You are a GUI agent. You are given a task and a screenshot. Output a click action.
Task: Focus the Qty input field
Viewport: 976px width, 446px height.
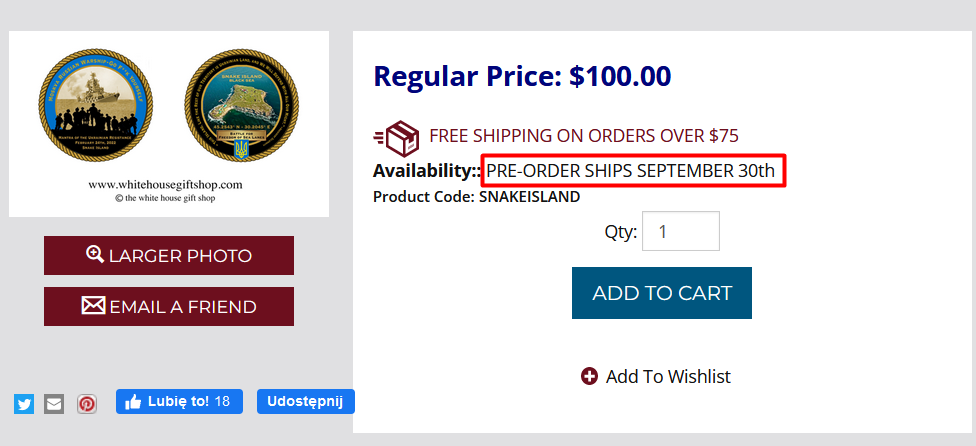(x=680, y=231)
